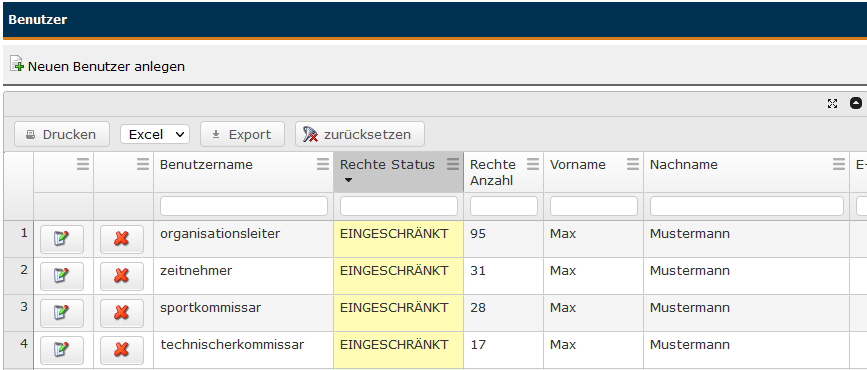The width and height of the screenshot is (867, 370).
Task: Click the Export button
Action: 242,134
